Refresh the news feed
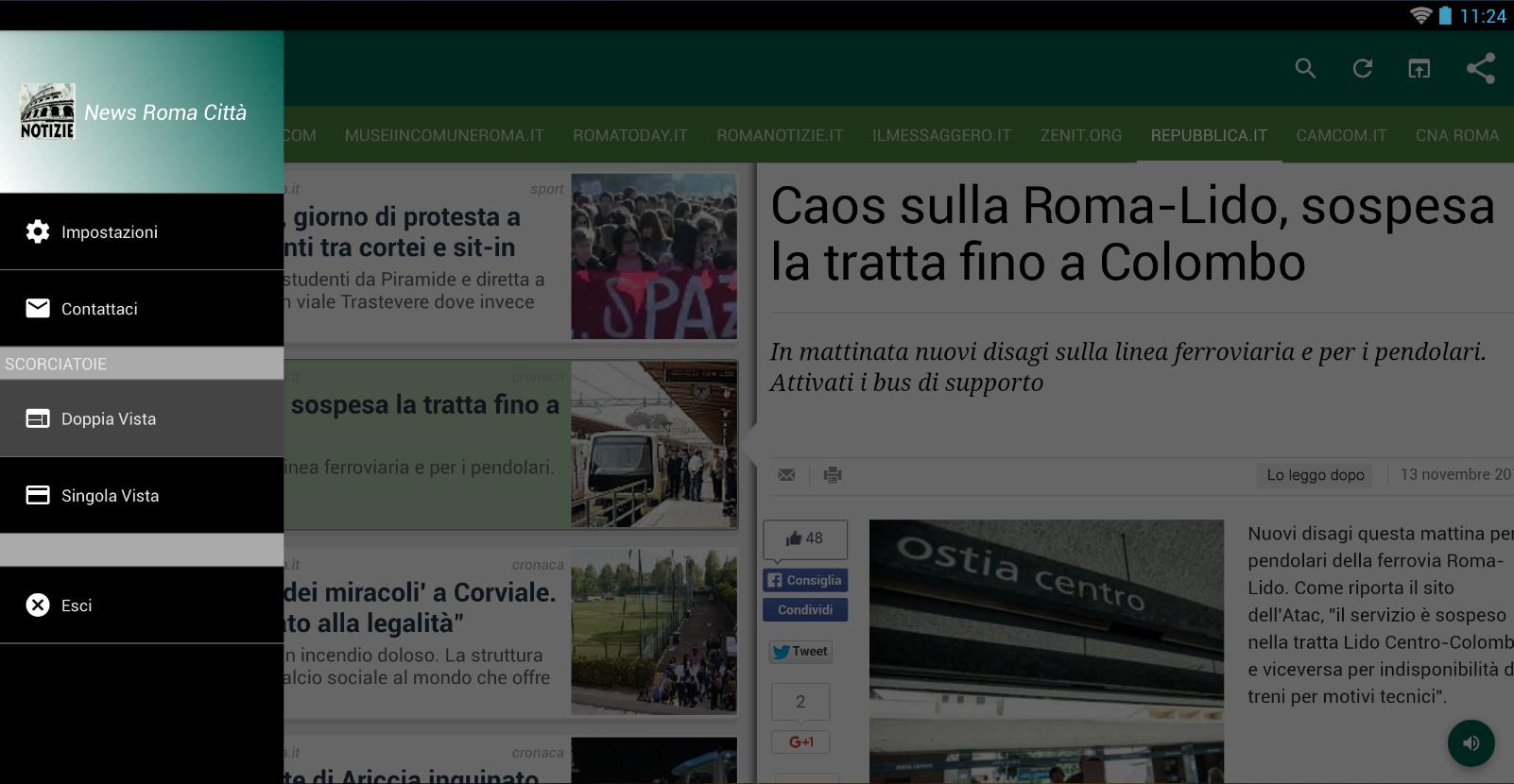 pos(1362,68)
